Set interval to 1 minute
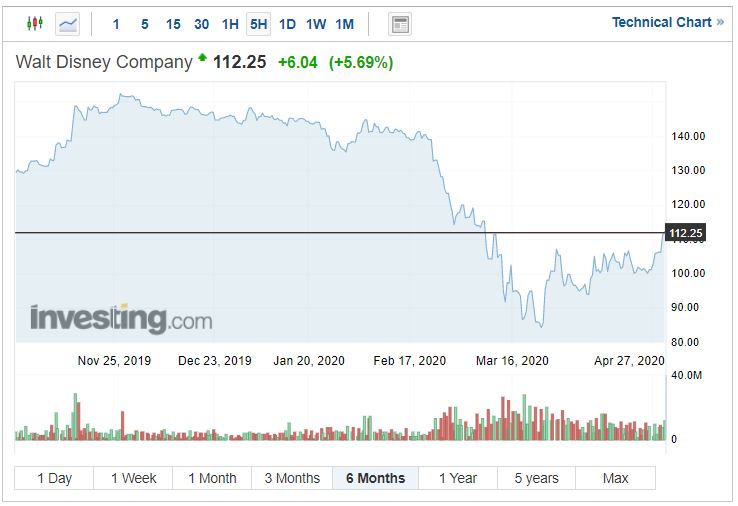The width and height of the screenshot is (738, 506). 116,23
